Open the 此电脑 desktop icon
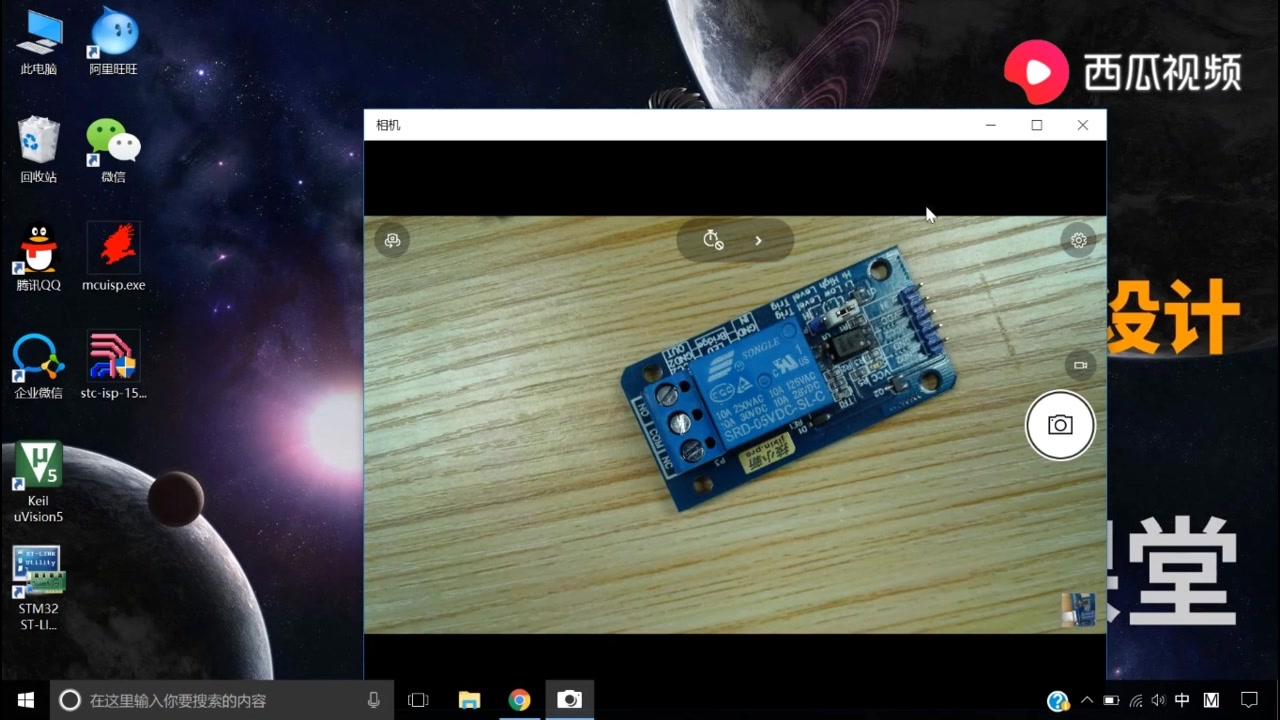 click(39, 43)
